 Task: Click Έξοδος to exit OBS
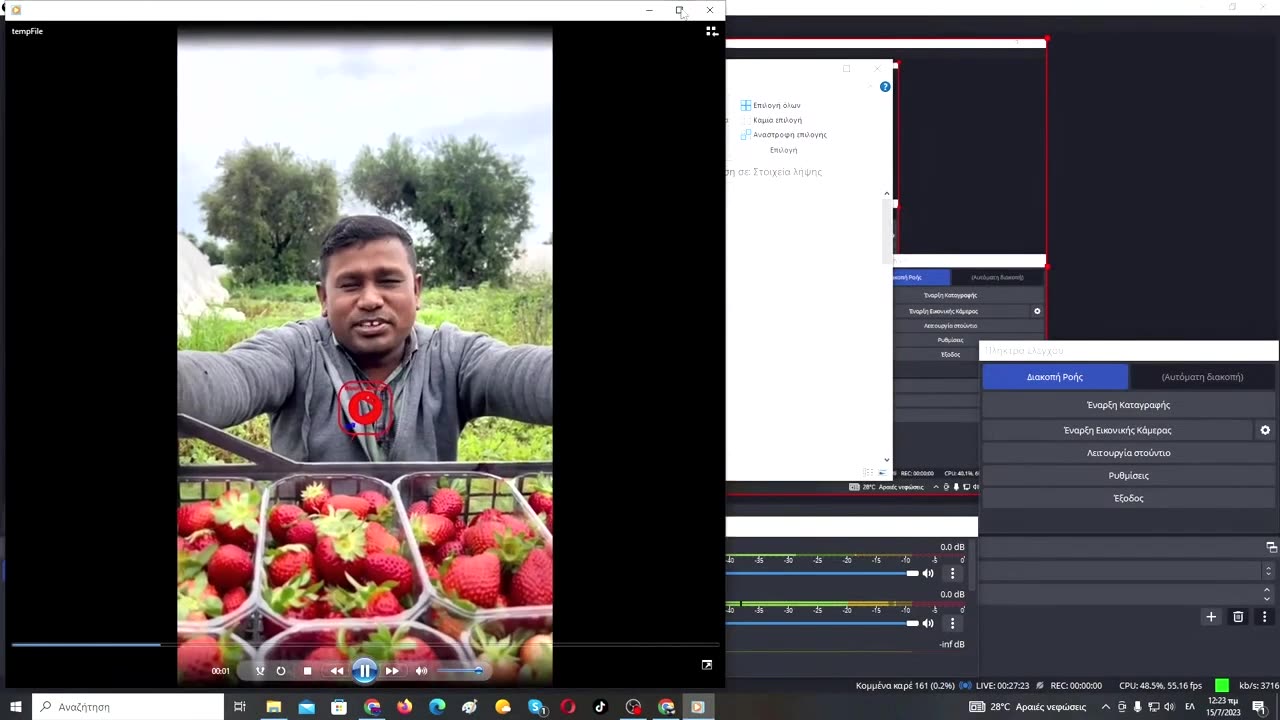tap(1128, 498)
